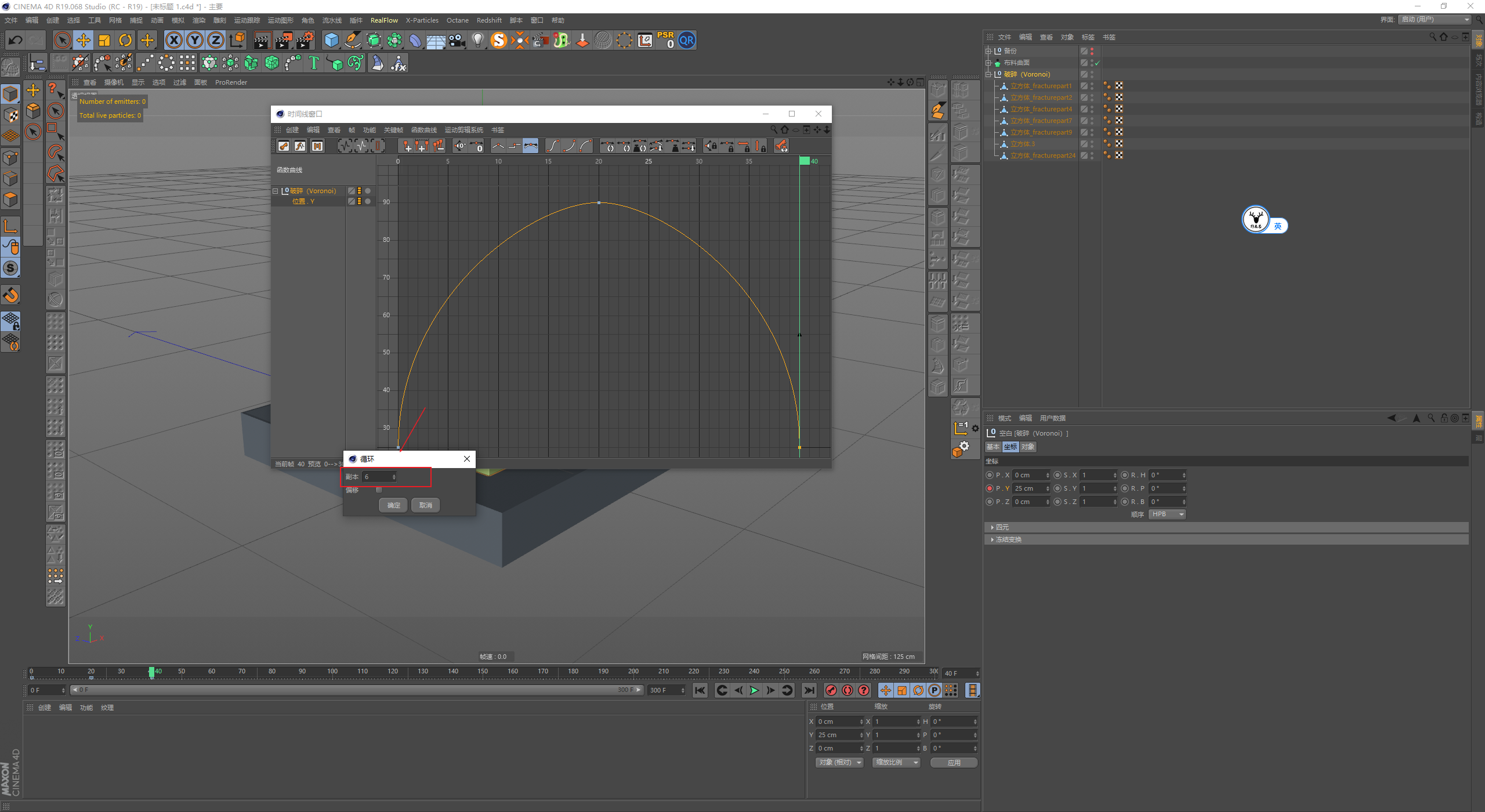Click the record active objects button

coord(831,690)
